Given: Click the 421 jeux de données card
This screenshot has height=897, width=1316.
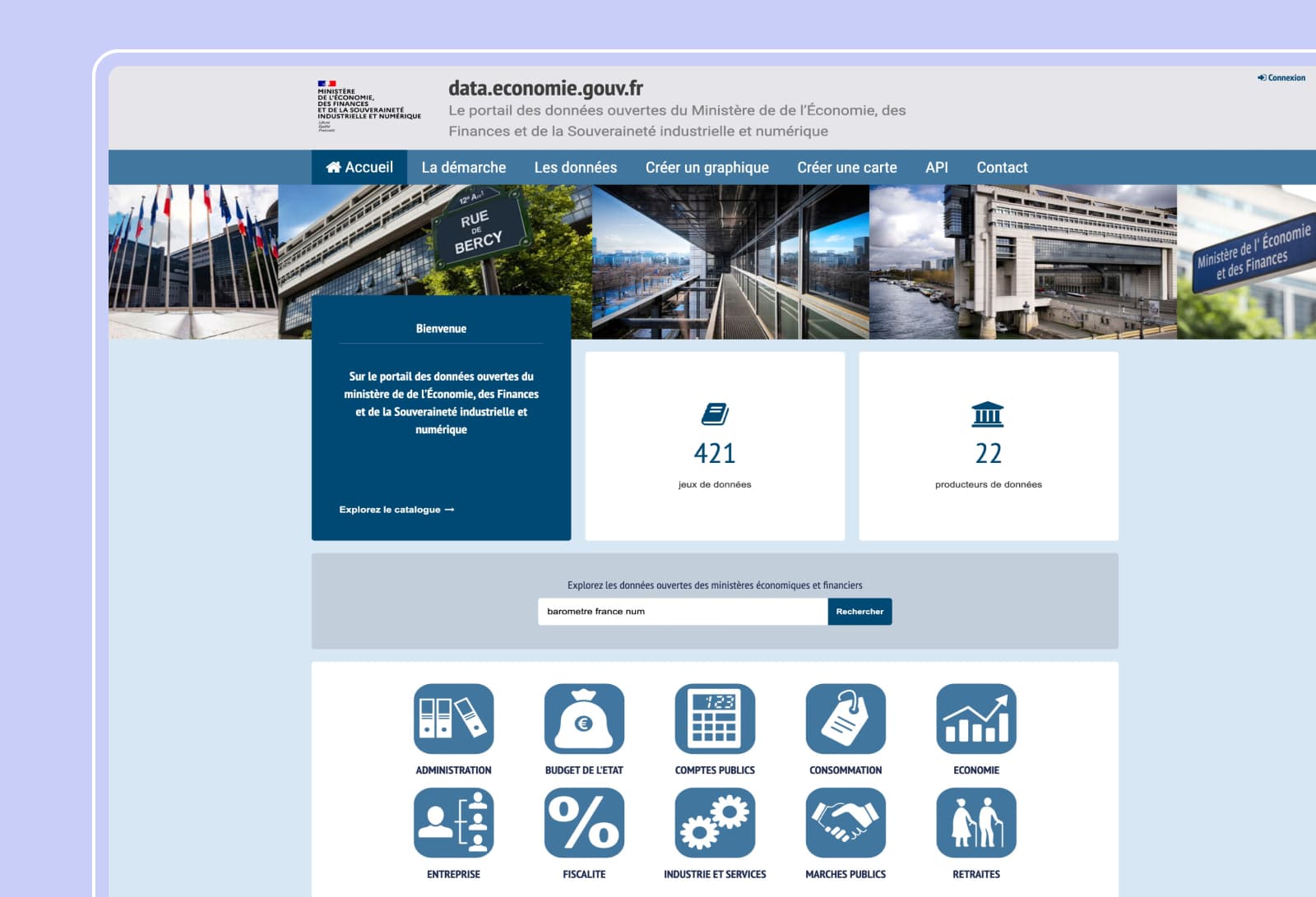Looking at the screenshot, I should (715, 446).
